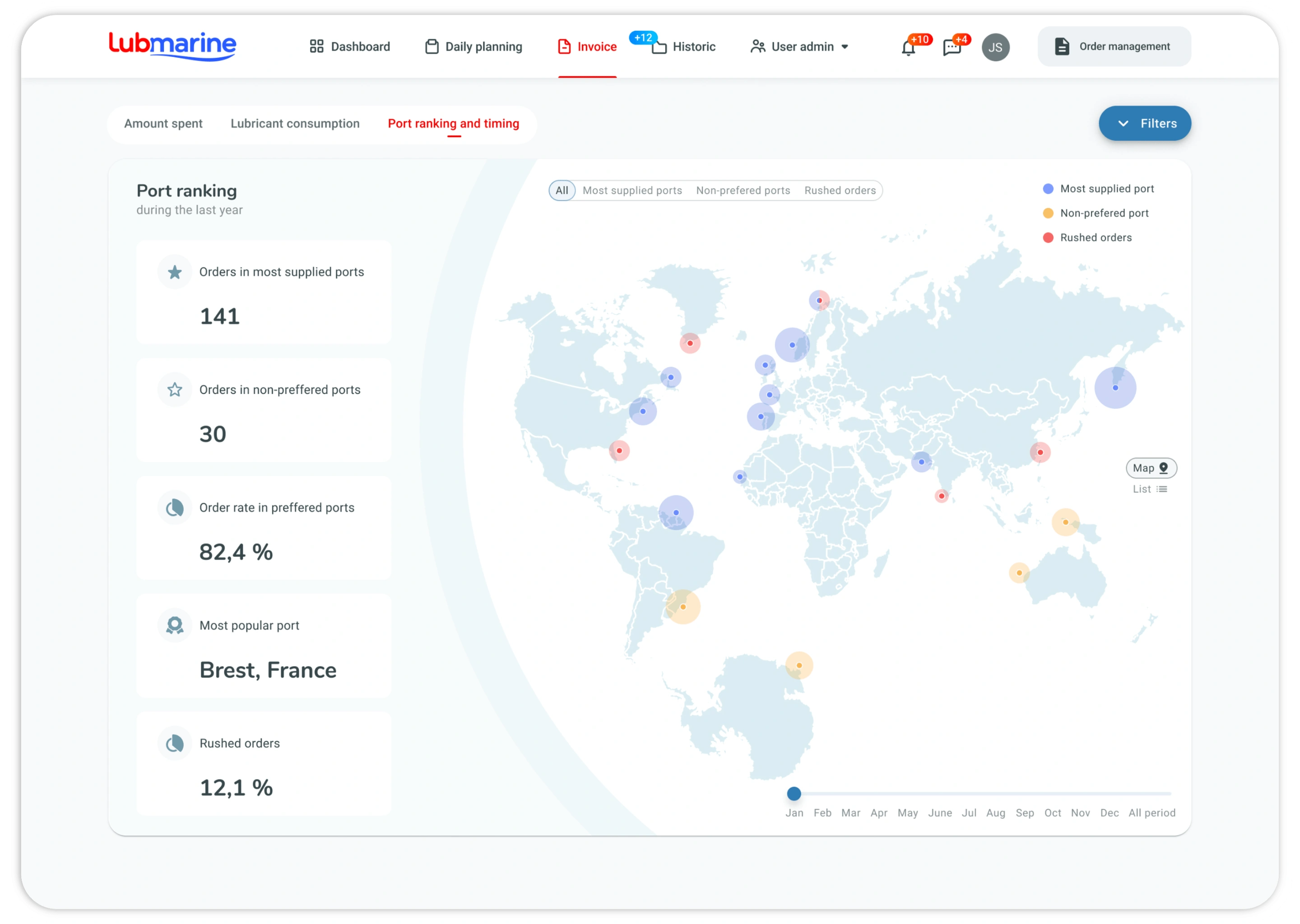This screenshot has height=924, width=1300.
Task: Click the Lubmarine logo
Action: click(x=172, y=46)
